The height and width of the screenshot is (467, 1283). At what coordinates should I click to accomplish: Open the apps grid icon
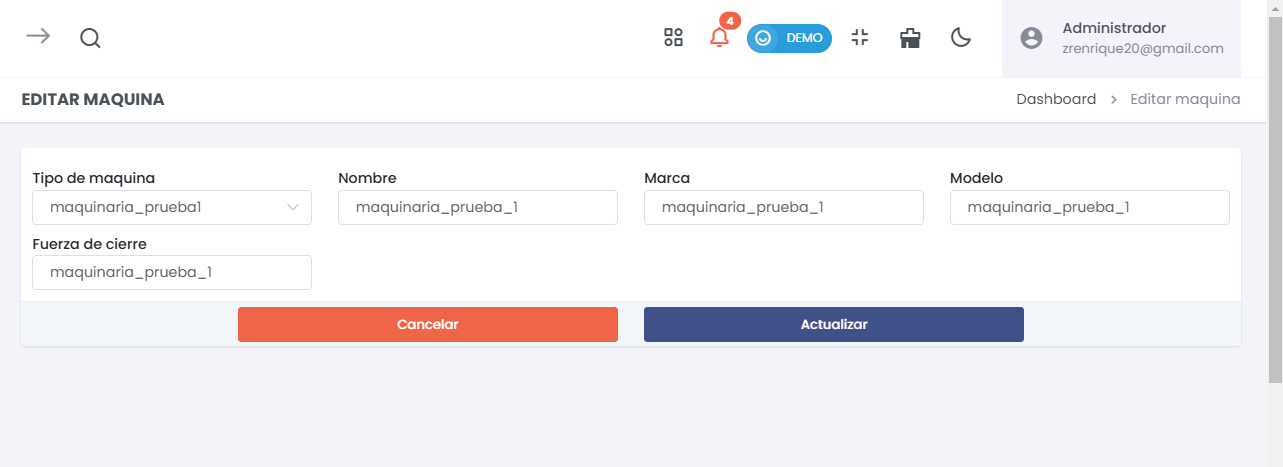(673, 38)
